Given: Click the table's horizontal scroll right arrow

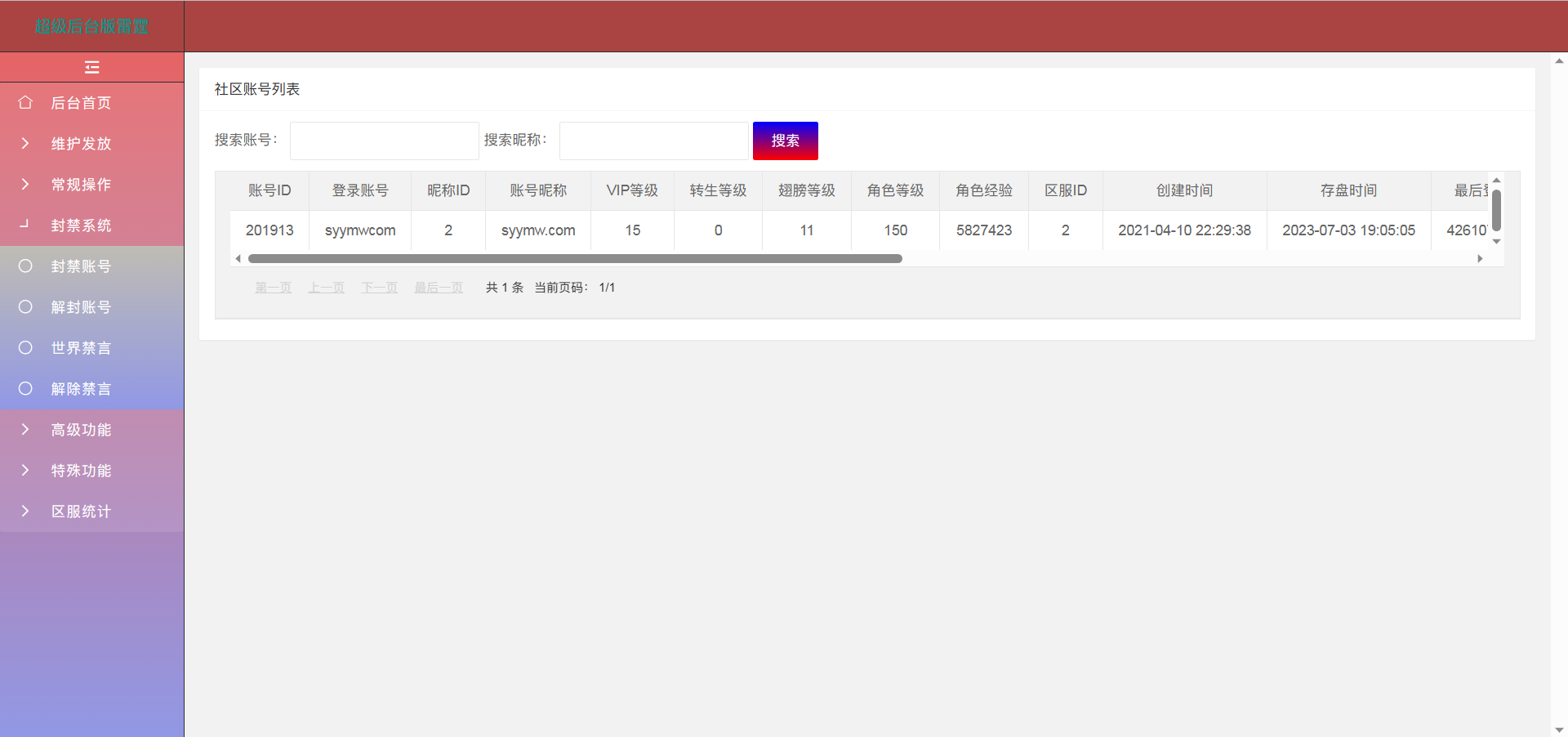Looking at the screenshot, I should pyautogui.click(x=1480, y=259).
